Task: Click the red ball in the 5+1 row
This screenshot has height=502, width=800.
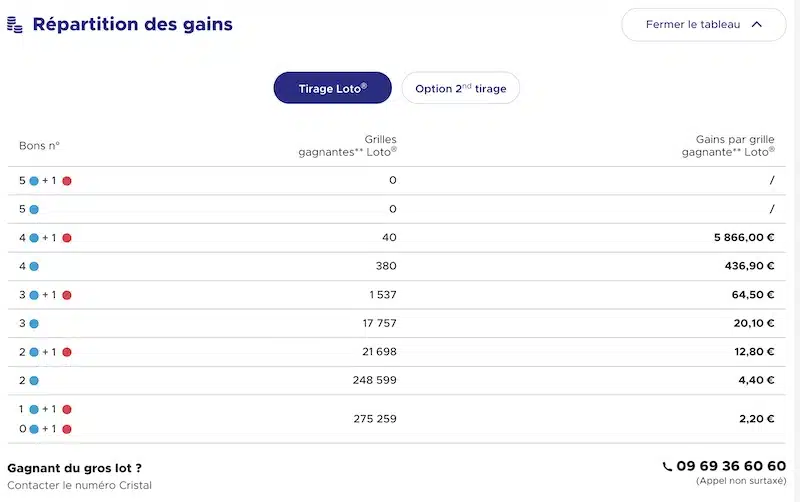Action: pos(67,181)
